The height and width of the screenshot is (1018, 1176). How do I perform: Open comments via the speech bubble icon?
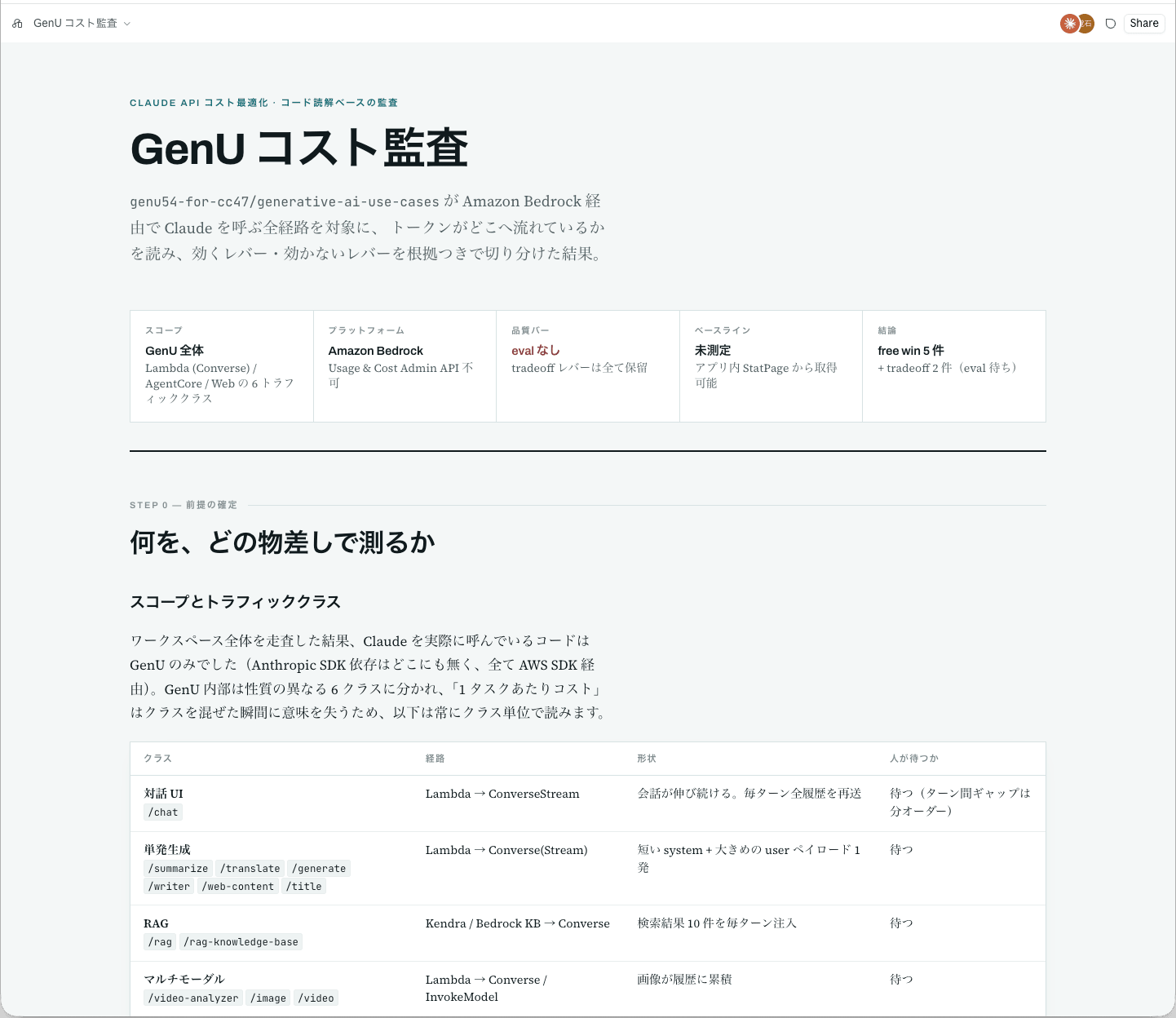(x=1110, y=24)
